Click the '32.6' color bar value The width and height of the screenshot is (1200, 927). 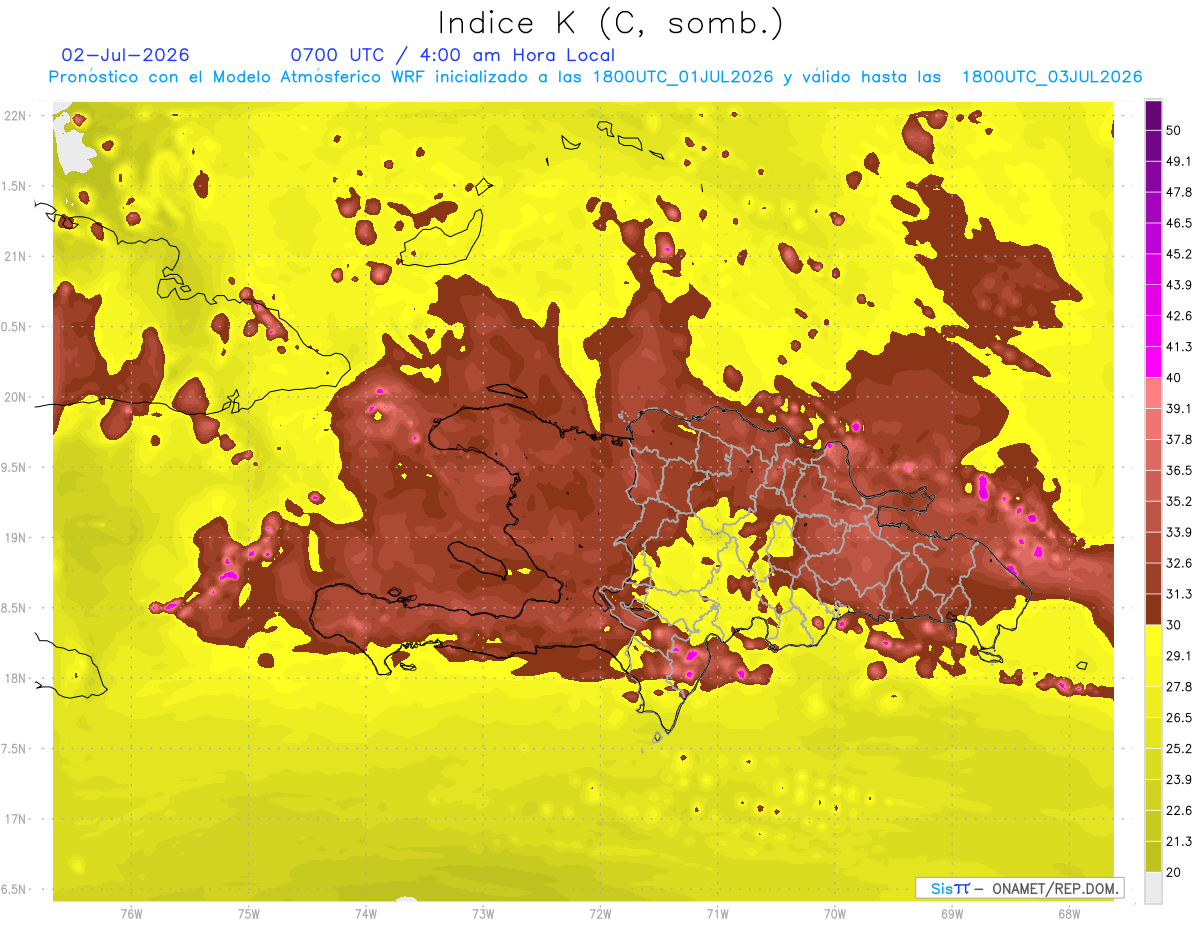point(1178,563)
